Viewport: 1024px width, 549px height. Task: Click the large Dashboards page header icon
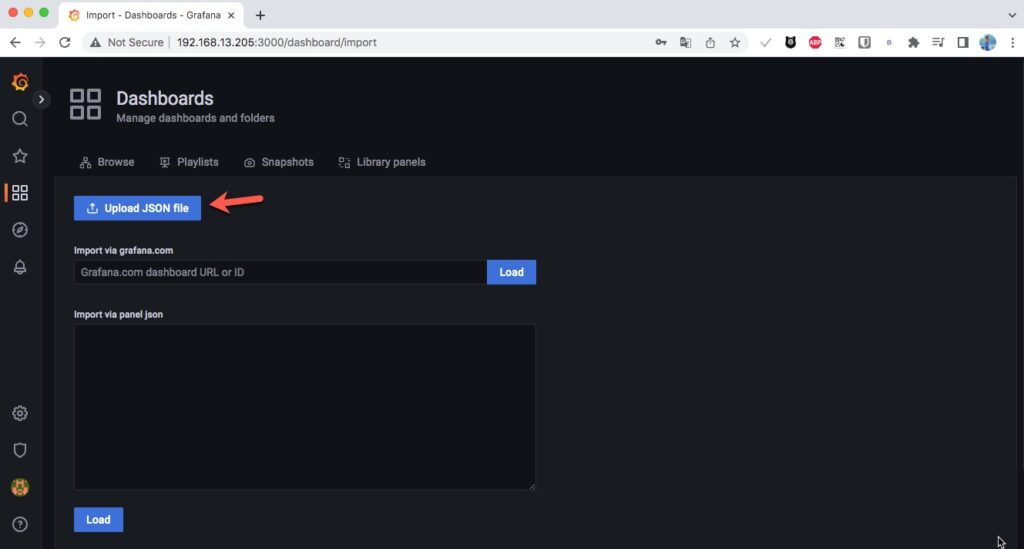coord(86,104)
